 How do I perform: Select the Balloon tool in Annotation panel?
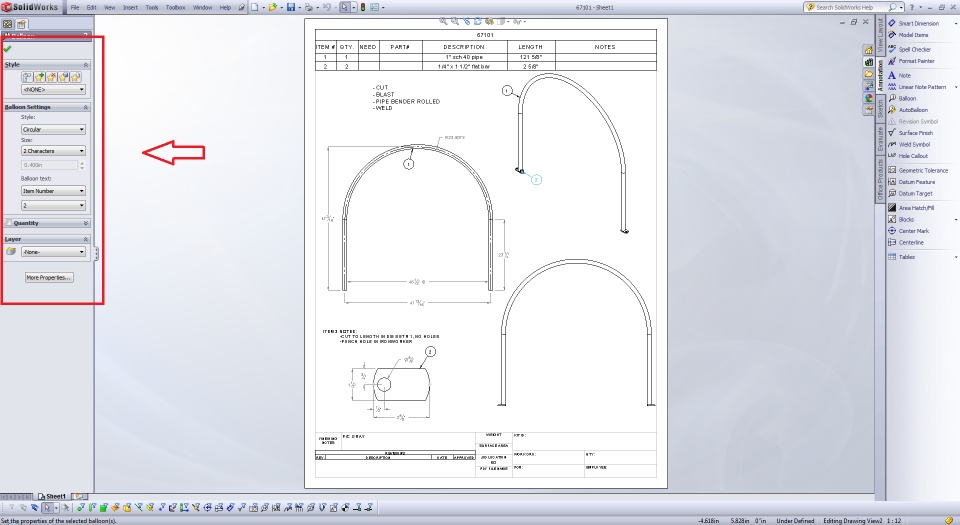tap(902, 99)
